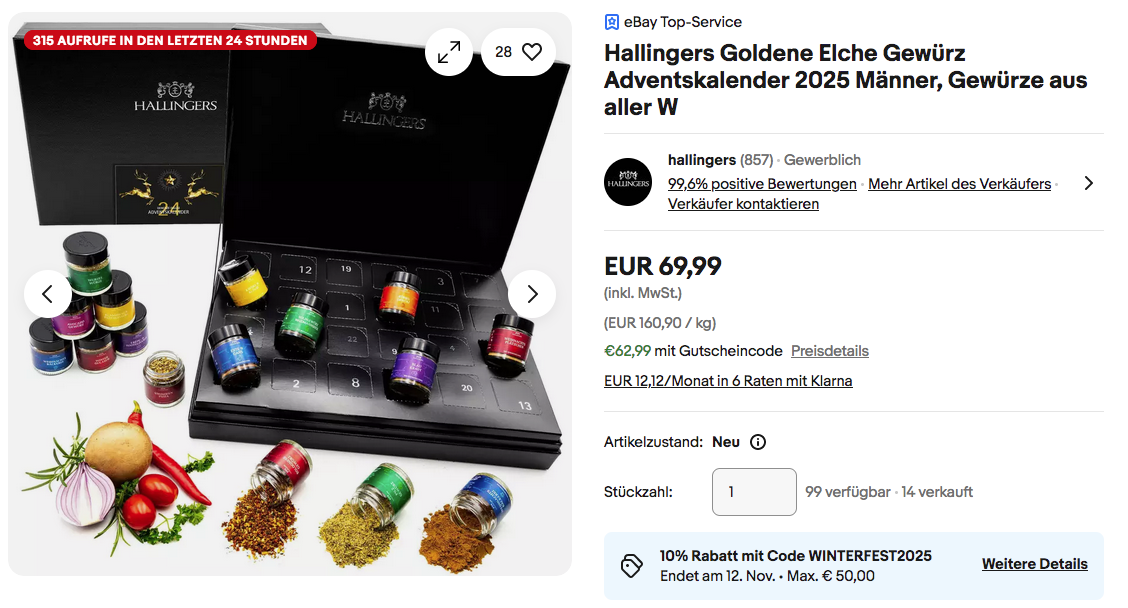Image resolution: width=1128 pixels, height=608 pixels.
Task: Open the Artikelzustand info icon
Action: tap(758, 442)
